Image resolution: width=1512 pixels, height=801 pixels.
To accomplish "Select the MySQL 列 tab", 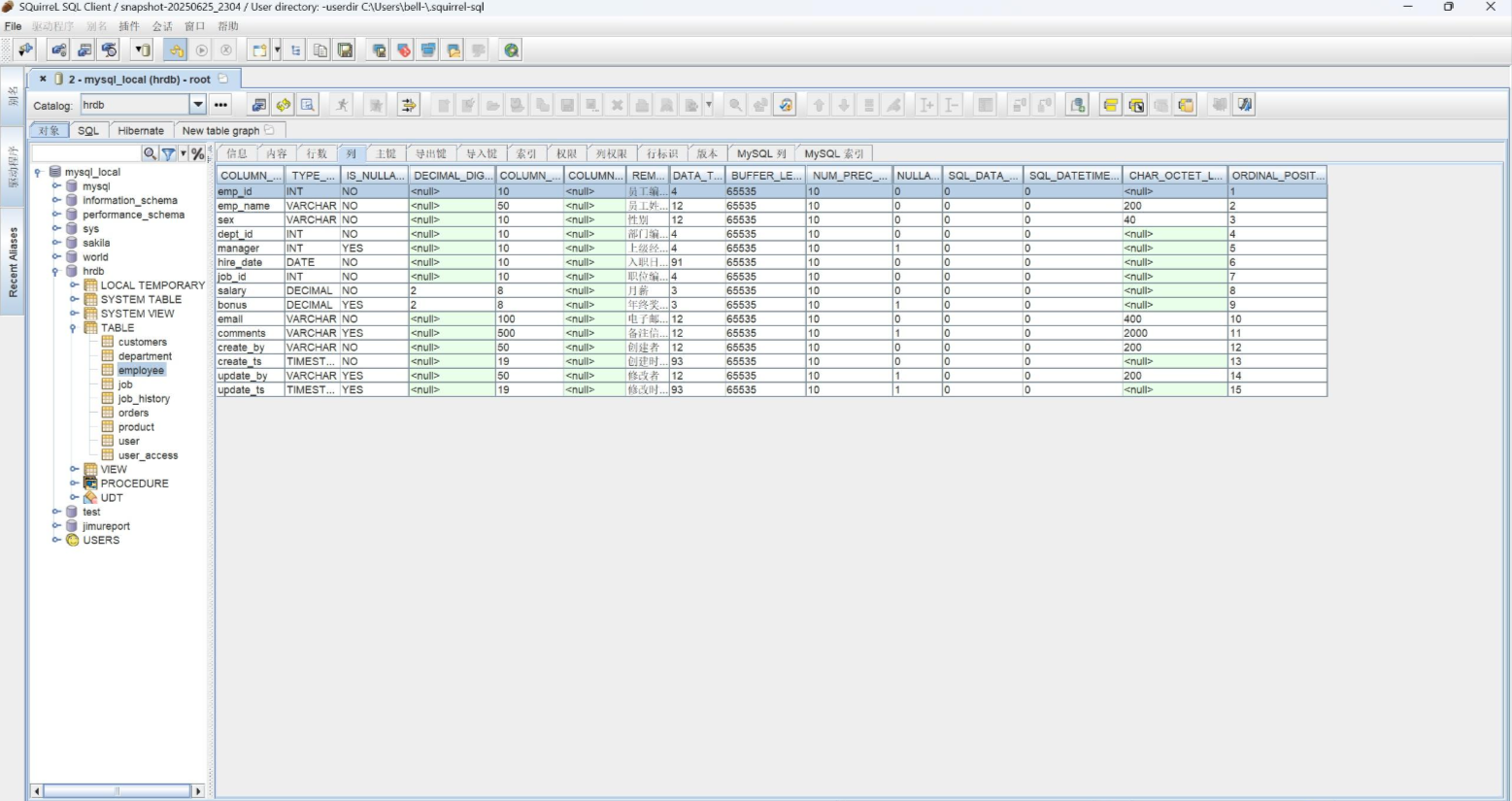I will (x=761, y=153).
